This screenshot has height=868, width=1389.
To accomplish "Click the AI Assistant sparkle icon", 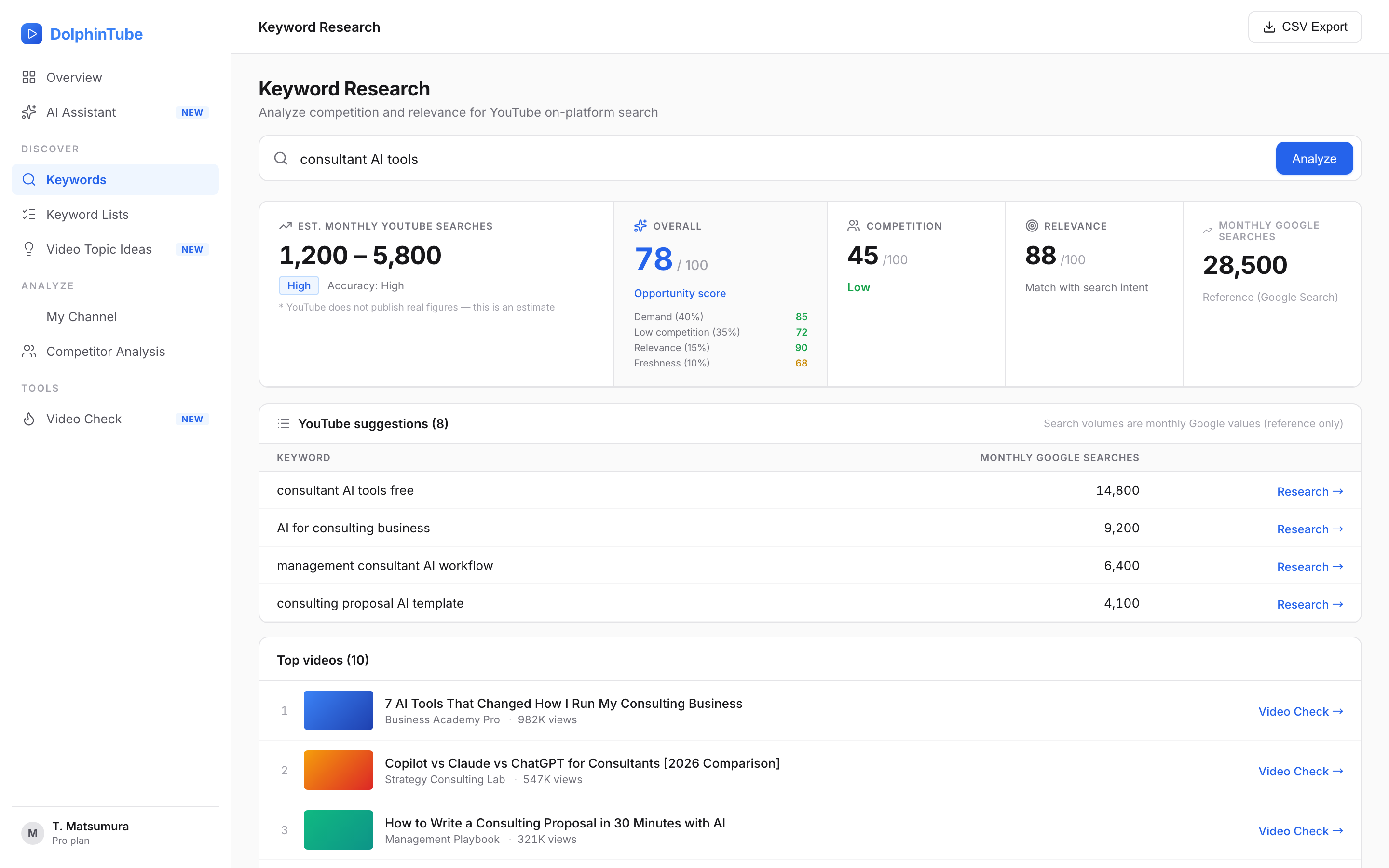I will 29,112.
